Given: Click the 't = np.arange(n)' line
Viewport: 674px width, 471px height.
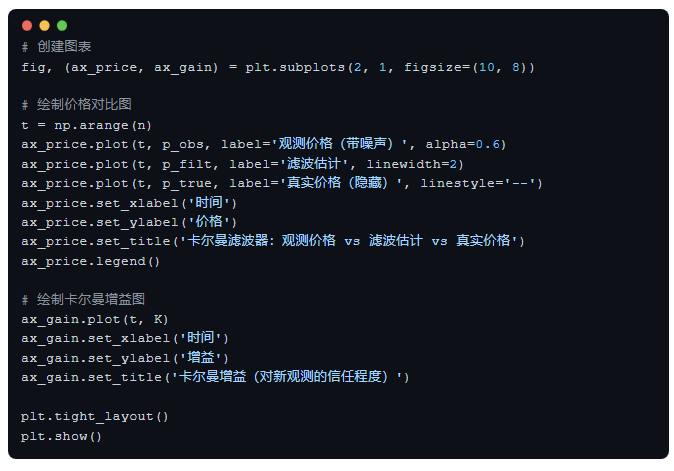Looking at the screenshot, I should [x=87, y=125].
